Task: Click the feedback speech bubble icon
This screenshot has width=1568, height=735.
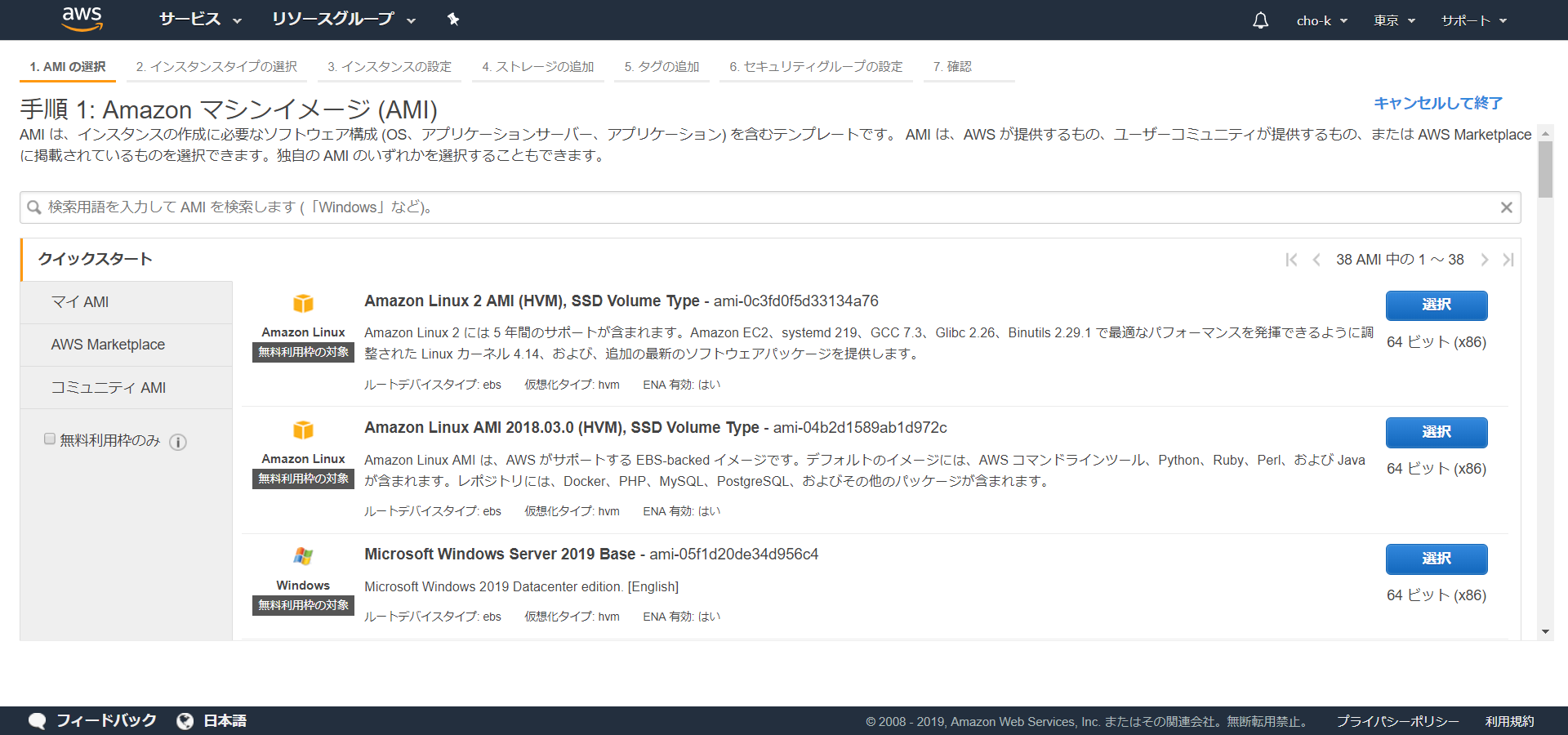Action: click(38, 721)
